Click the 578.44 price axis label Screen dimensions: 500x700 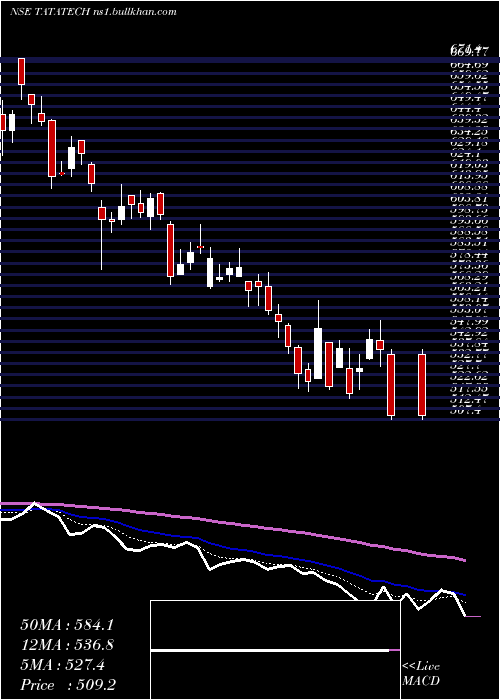pos(468,254)
